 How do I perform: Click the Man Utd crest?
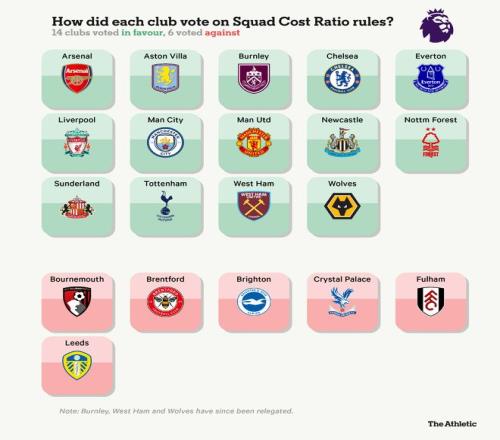254,142
